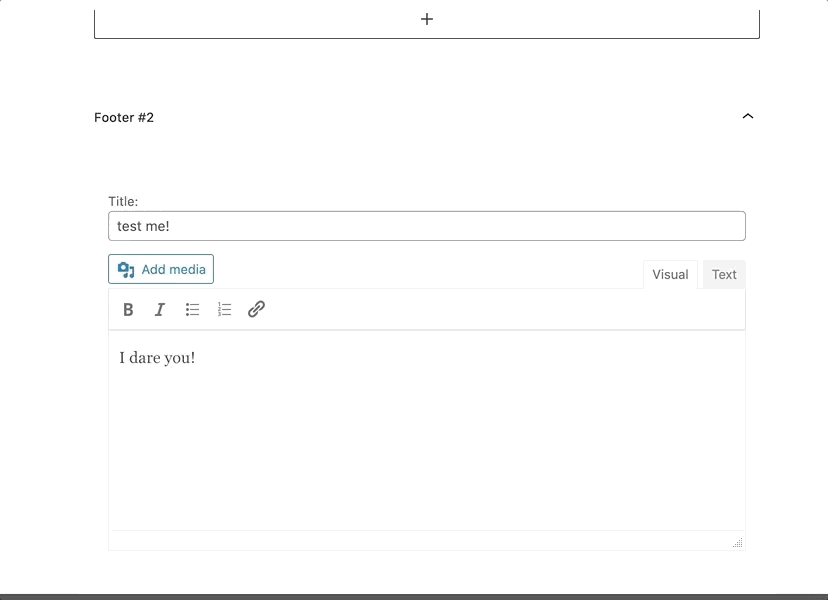The height and width of the screenshot is (600, 828).
Task: Toggle italic formatting
Action: tap(160, 310)
